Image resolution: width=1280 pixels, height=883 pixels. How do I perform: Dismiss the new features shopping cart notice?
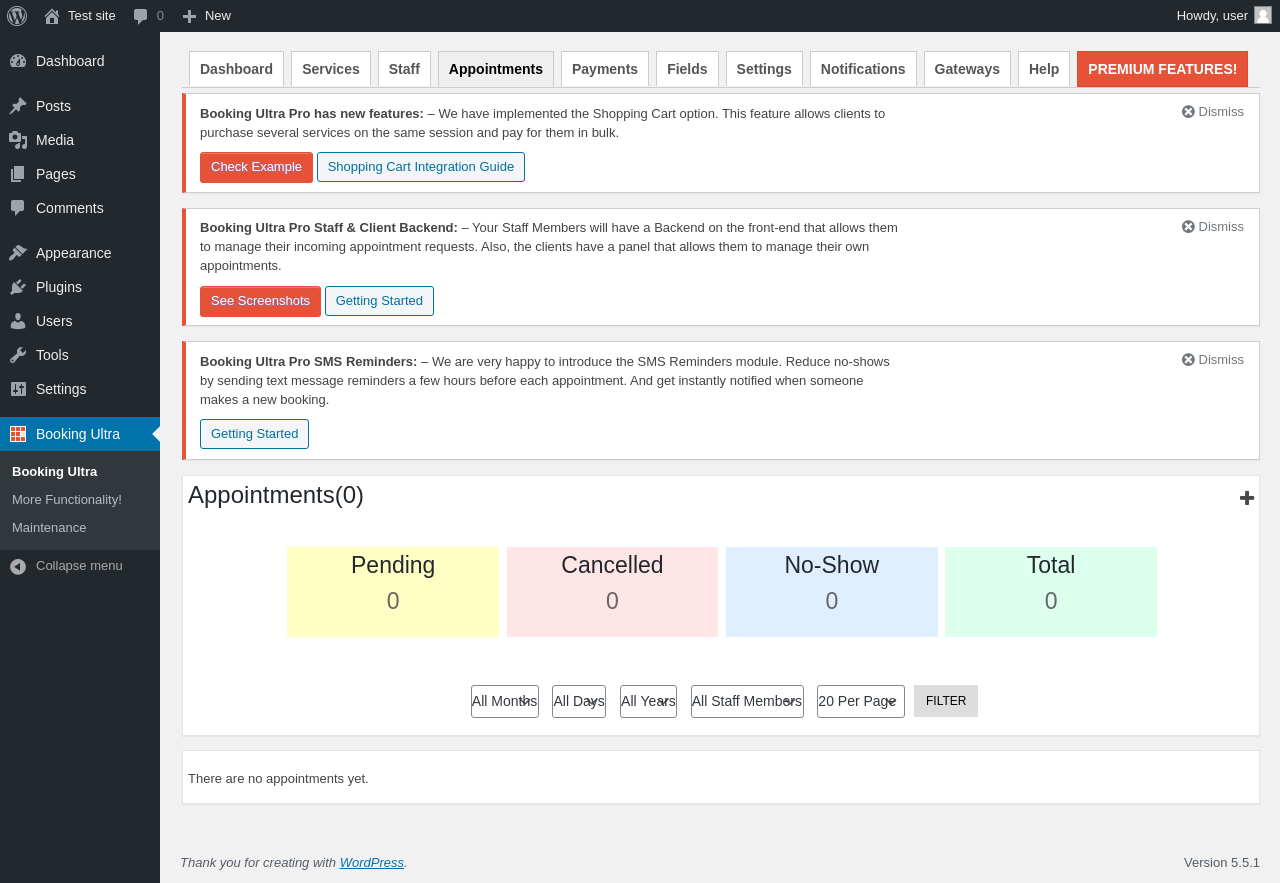[x=1213, y=112]
